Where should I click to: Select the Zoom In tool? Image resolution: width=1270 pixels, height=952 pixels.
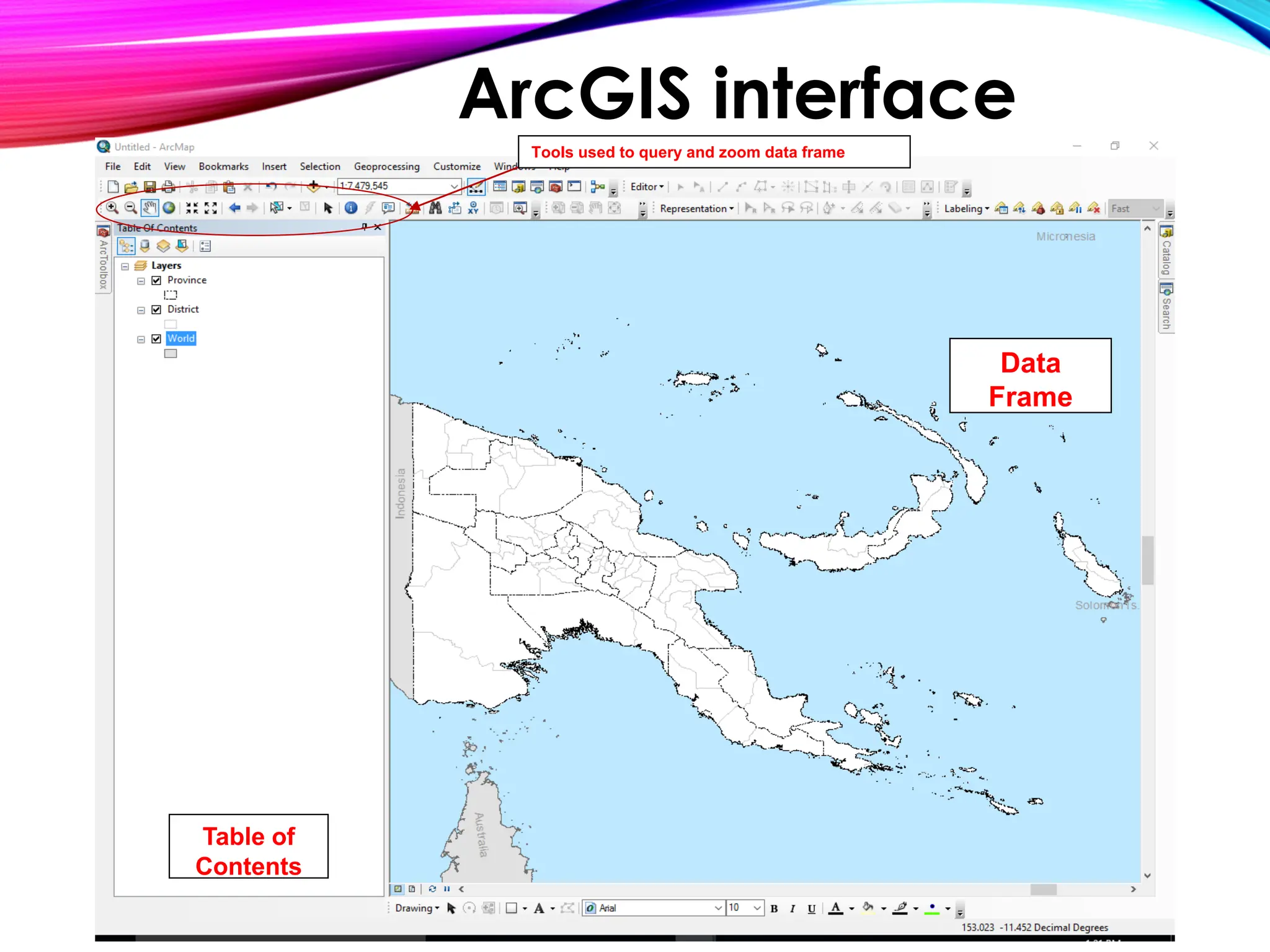(112, 208)
